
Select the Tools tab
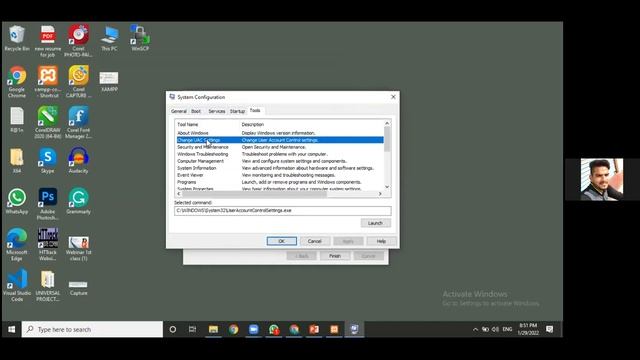[x=255, y=111]
